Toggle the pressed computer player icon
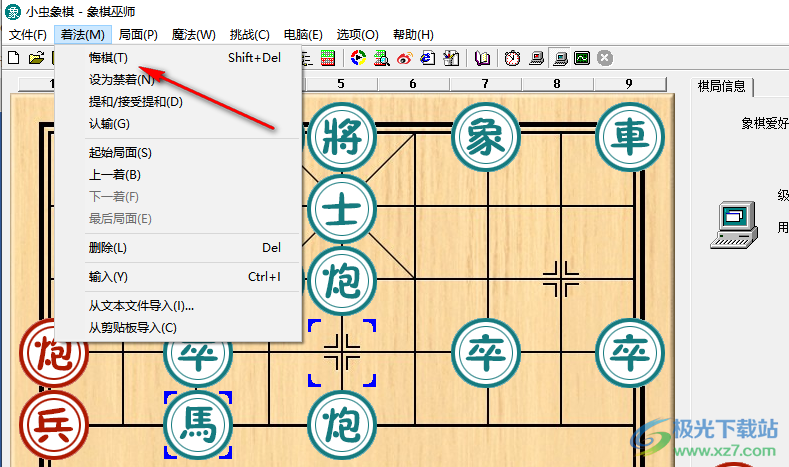 [x=560, y=58]
